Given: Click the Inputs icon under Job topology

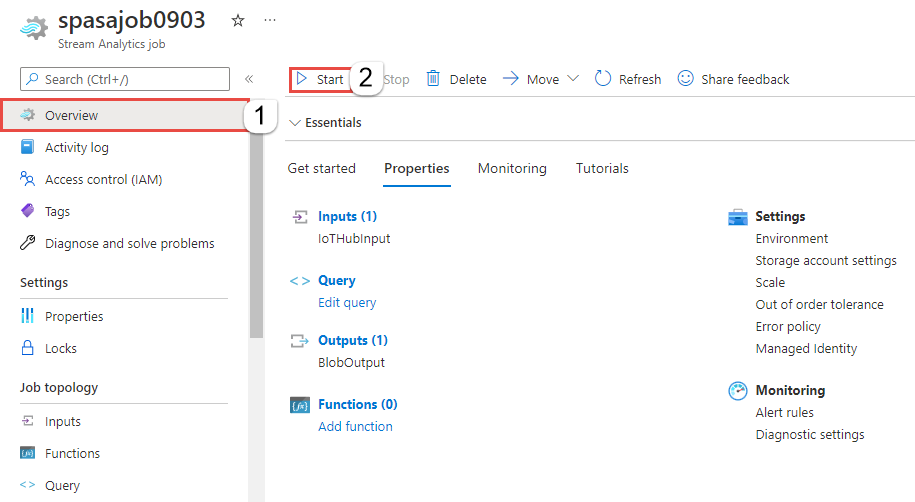Looking at the screenshot, I should click(x=27, y=421).
